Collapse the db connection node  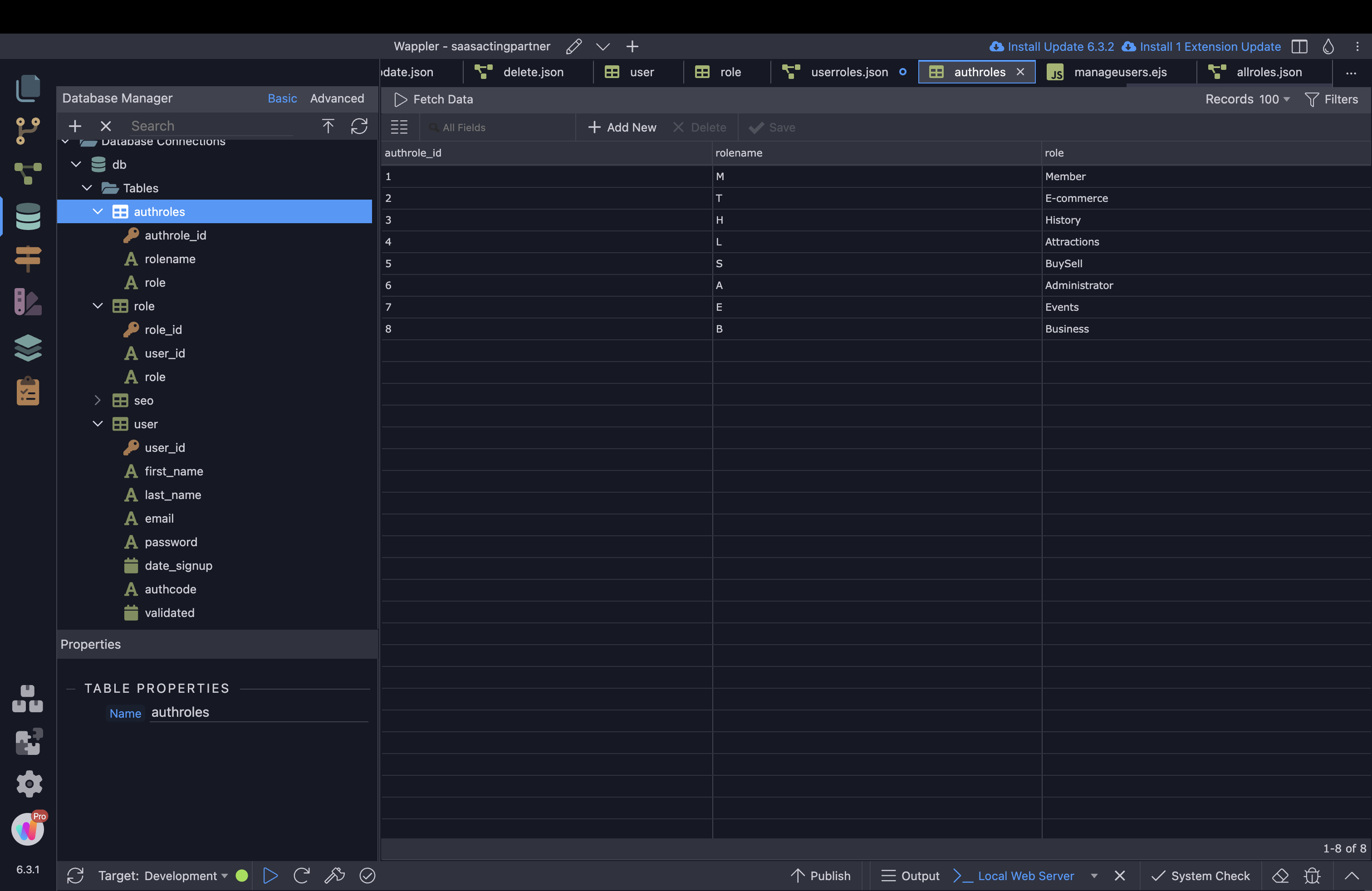(x=76, y=164)
